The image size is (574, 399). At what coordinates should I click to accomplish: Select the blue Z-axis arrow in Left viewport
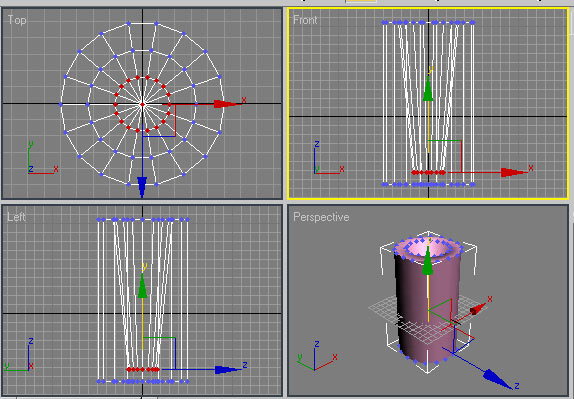pyautogui.click(x=227, y=369)
